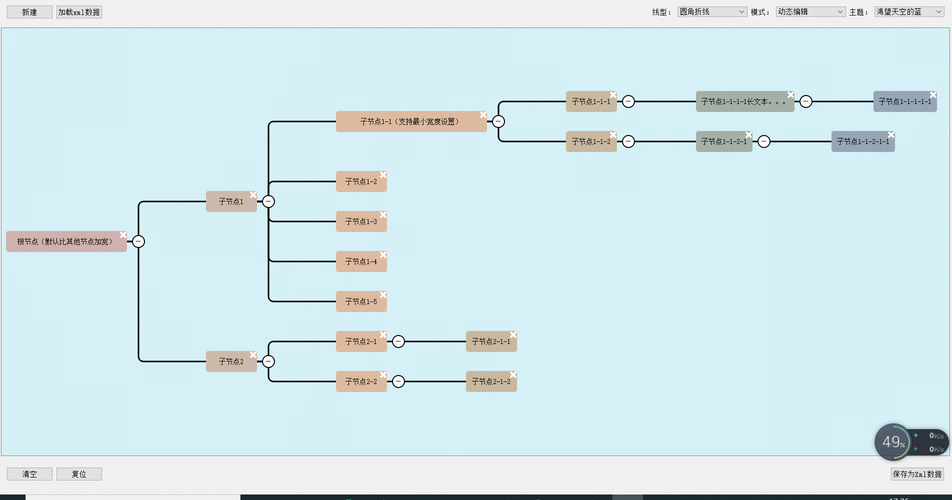Remove 子节点2-1-1 with its close icon

pyautogui.click(x=513, y=335)
